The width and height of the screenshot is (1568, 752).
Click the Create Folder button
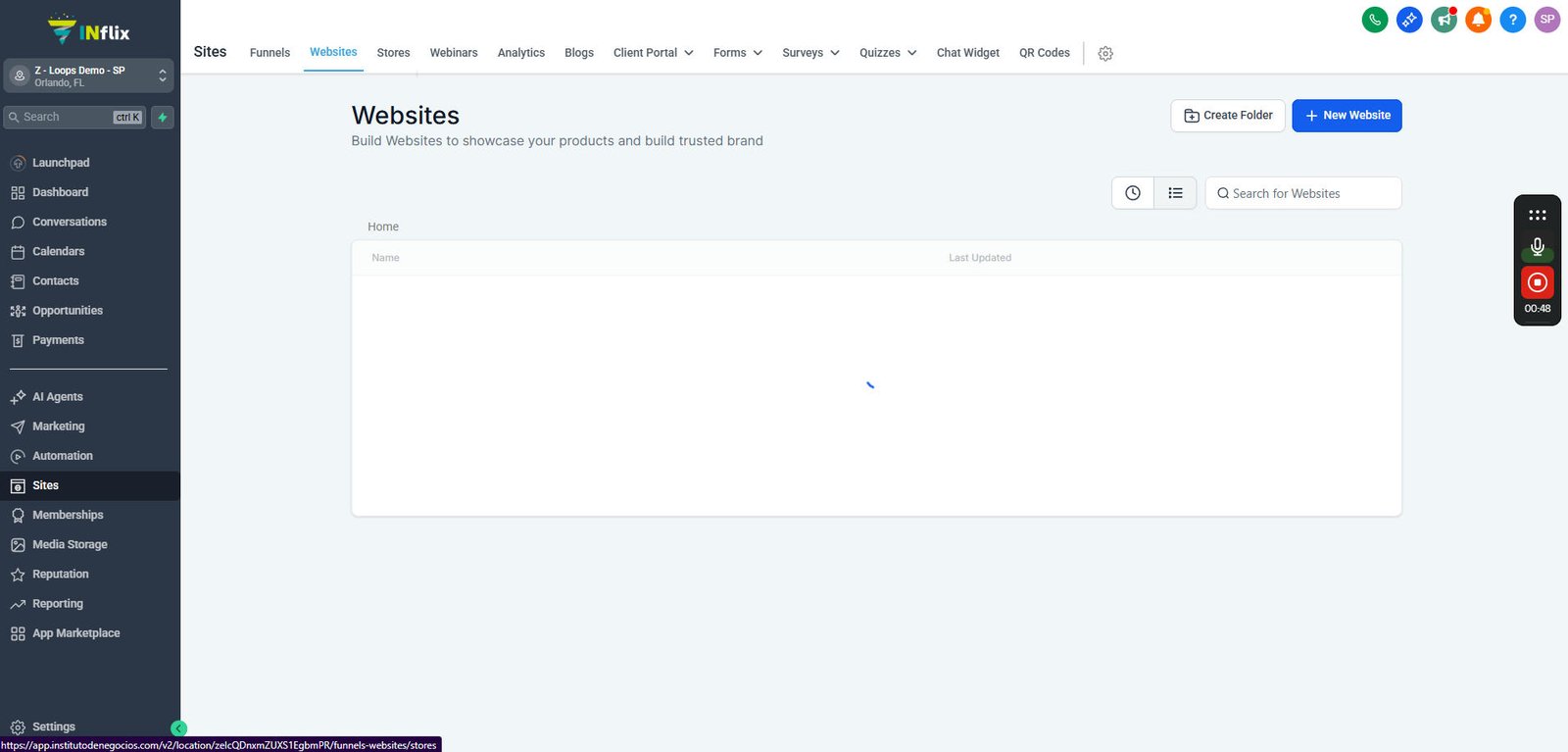(x=1228, y=116)
